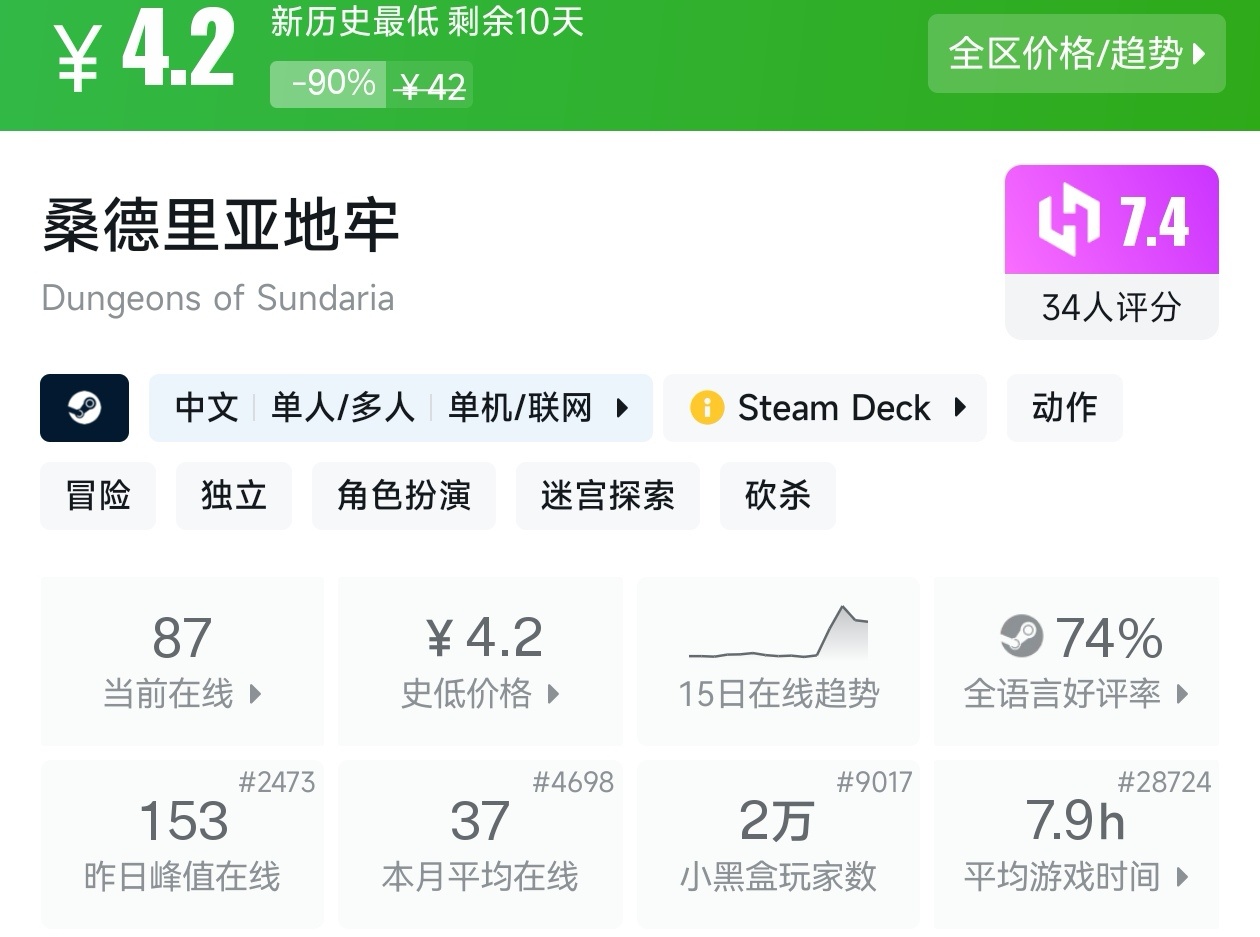Expand 平均游戏时间 arrow
Viewport: 1260px width, 937px height.
point(1182,878)
